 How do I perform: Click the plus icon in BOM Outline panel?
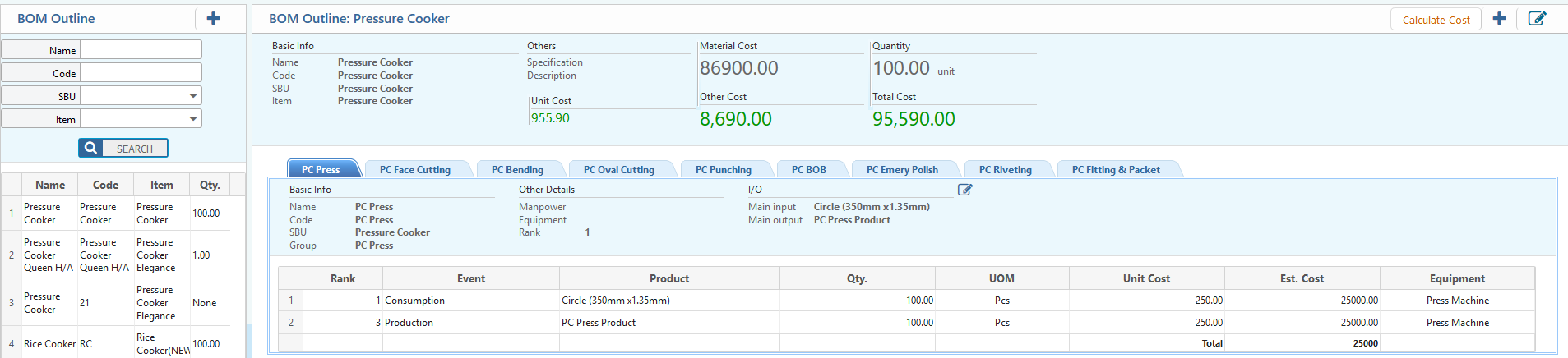pos(213,18)
